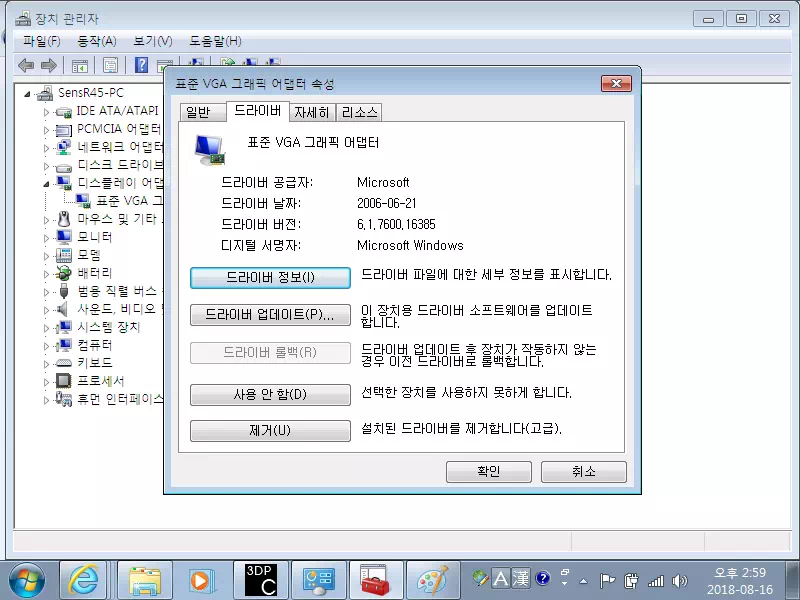Select the SensR45-PC computer node
This screenshot has width=800, height=600.
coord(90,93)
